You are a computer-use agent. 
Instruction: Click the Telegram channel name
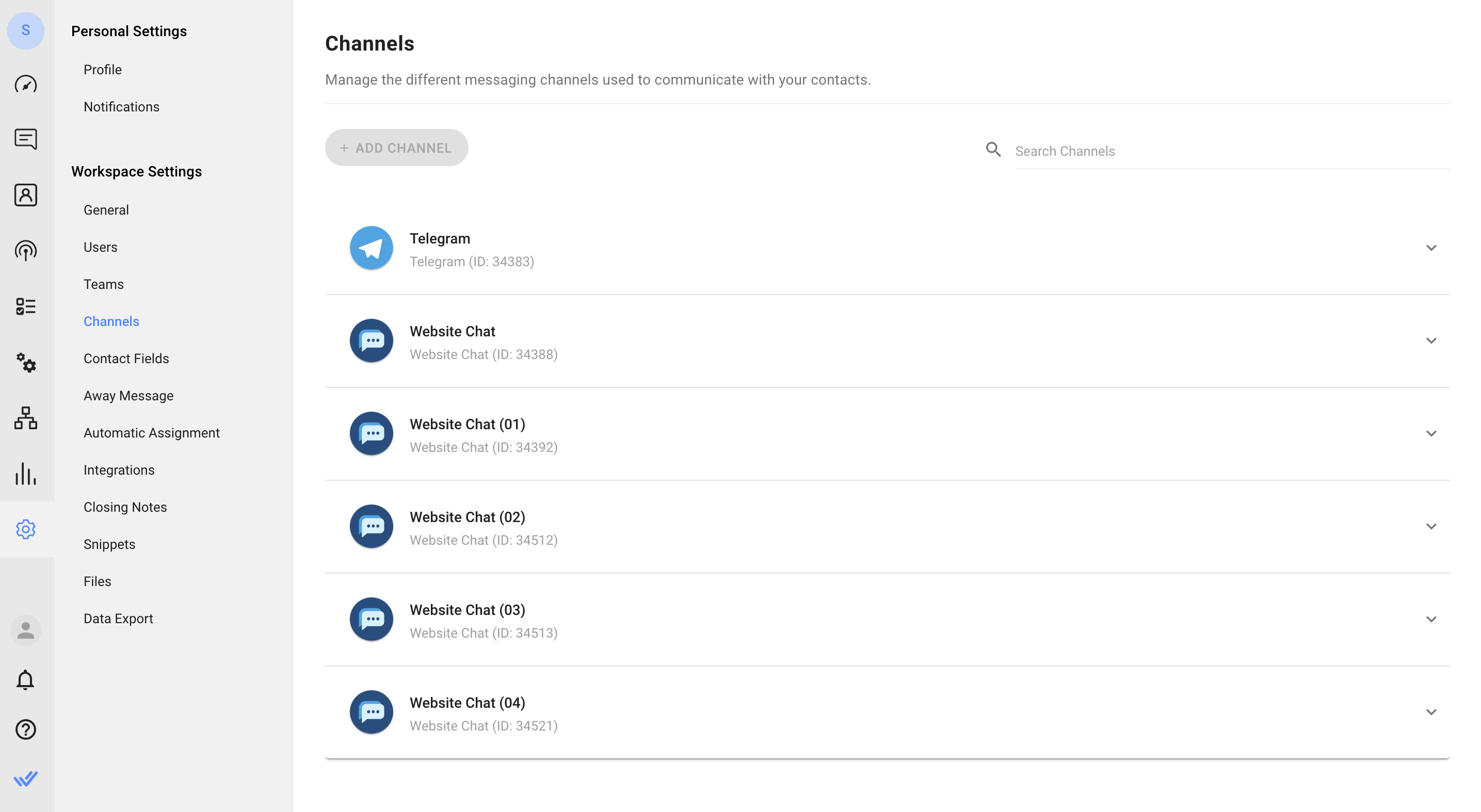pos(440,238)
